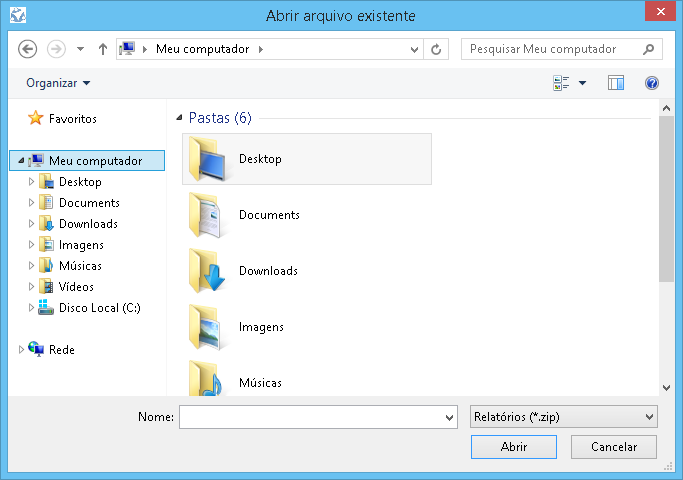Refresh the Meu computador location

click(436, 49)
